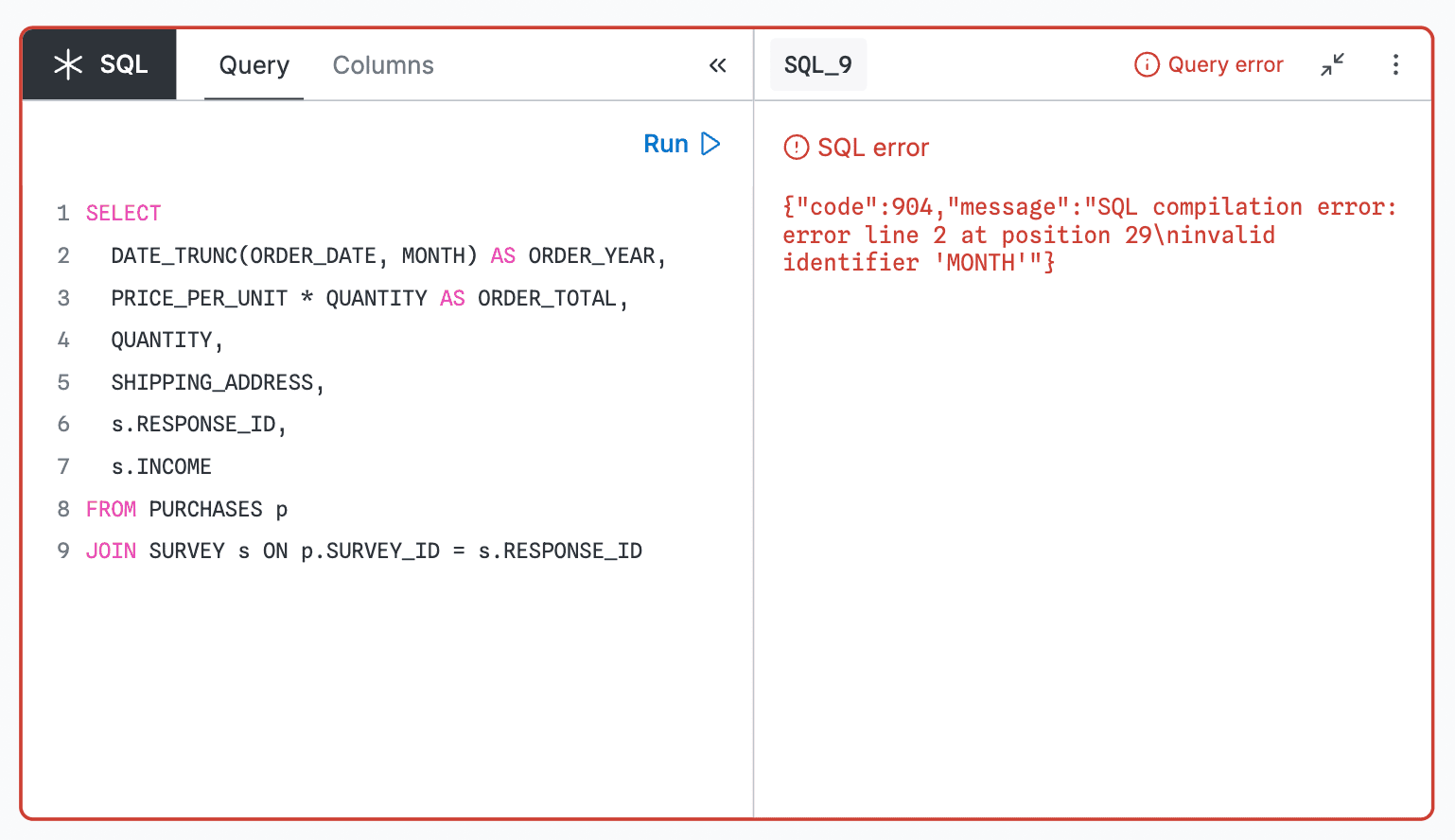Viewport: 1455px width, 840px height.
Task: Minimize the cell with the collapse arrows icon
Action: [x=1333, y=64]
